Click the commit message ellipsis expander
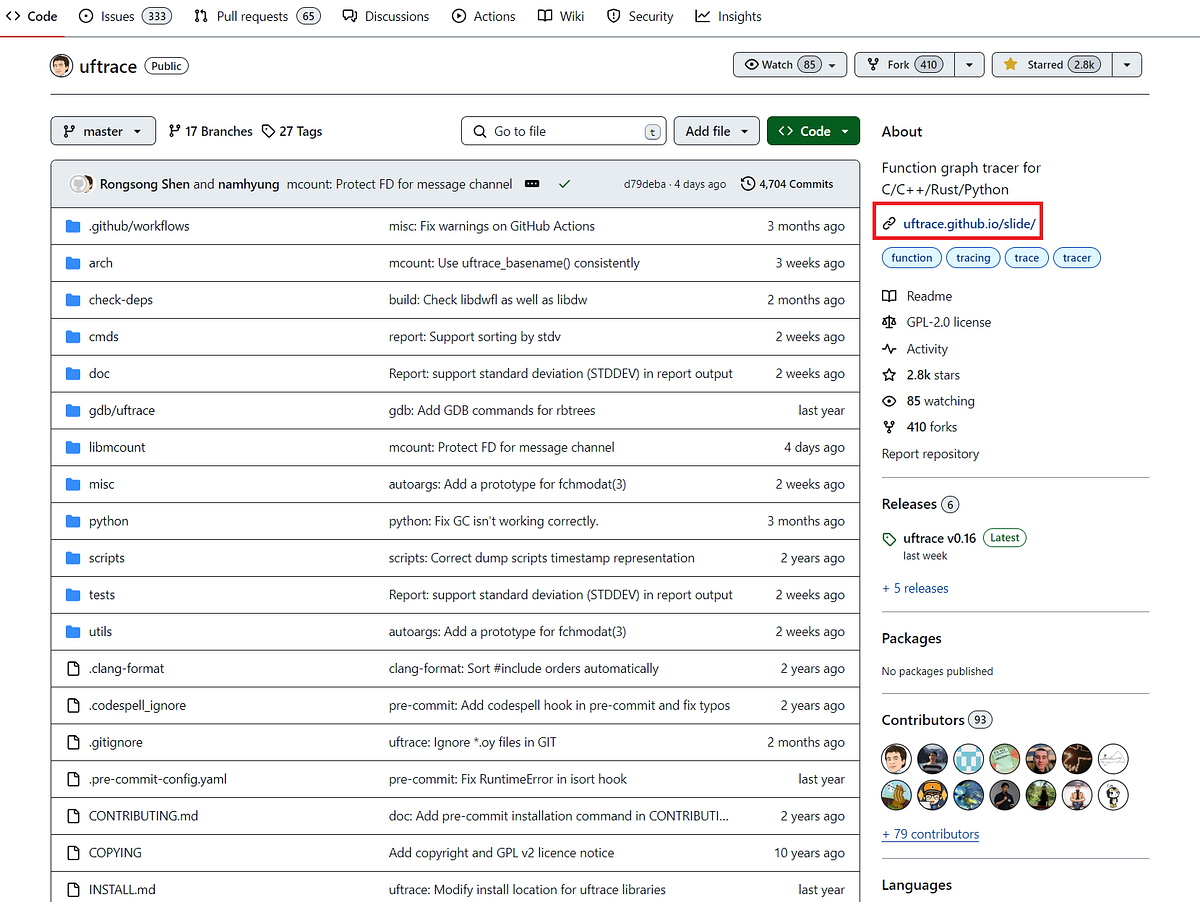The image size is (1200, 902). pos(531,184)
